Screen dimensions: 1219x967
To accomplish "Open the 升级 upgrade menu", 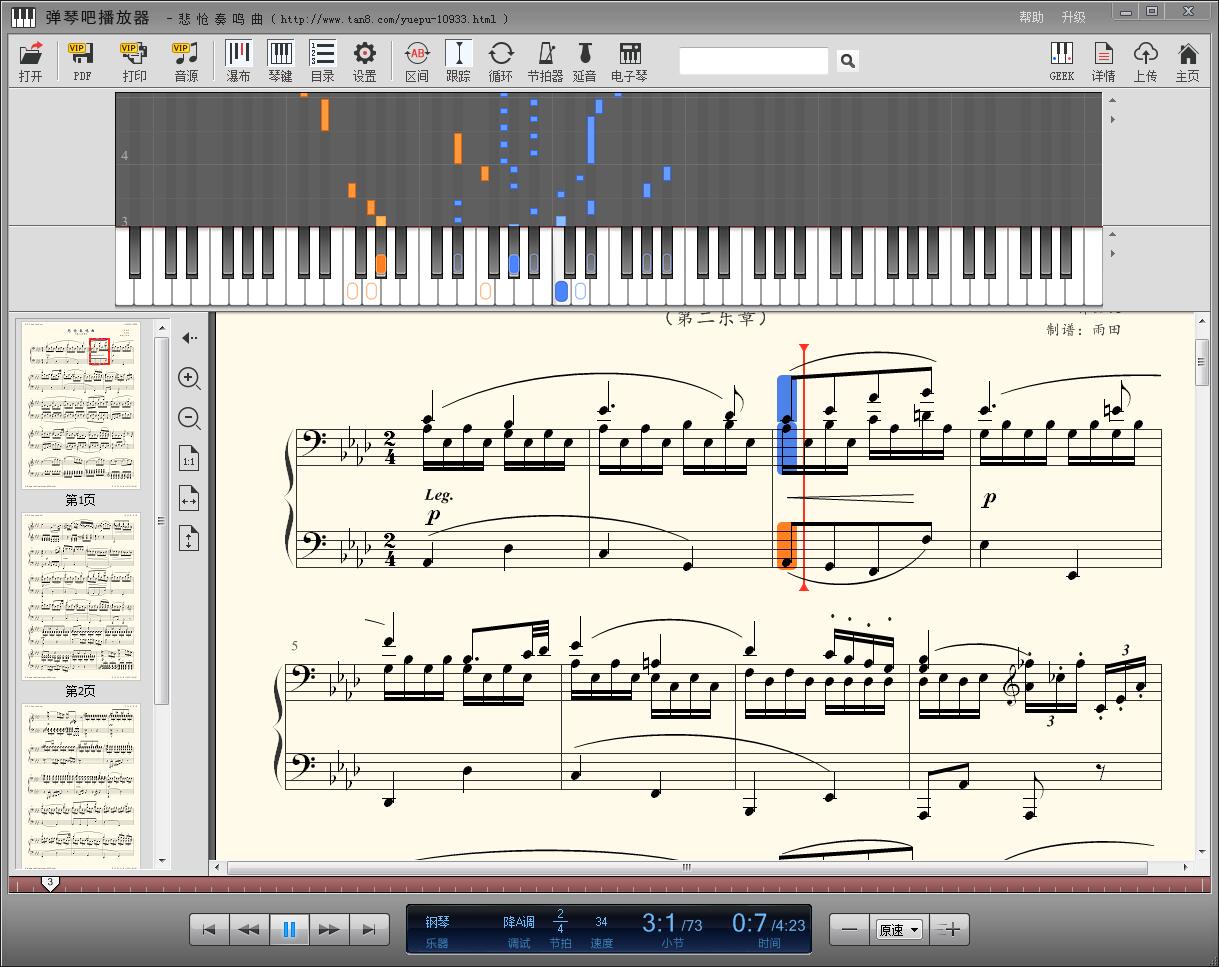I will click(x=1073, y=17).
